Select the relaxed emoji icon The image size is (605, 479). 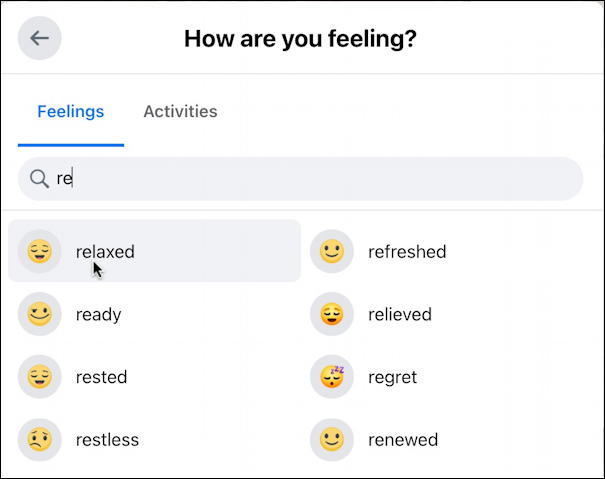click(x=39, y=251)
